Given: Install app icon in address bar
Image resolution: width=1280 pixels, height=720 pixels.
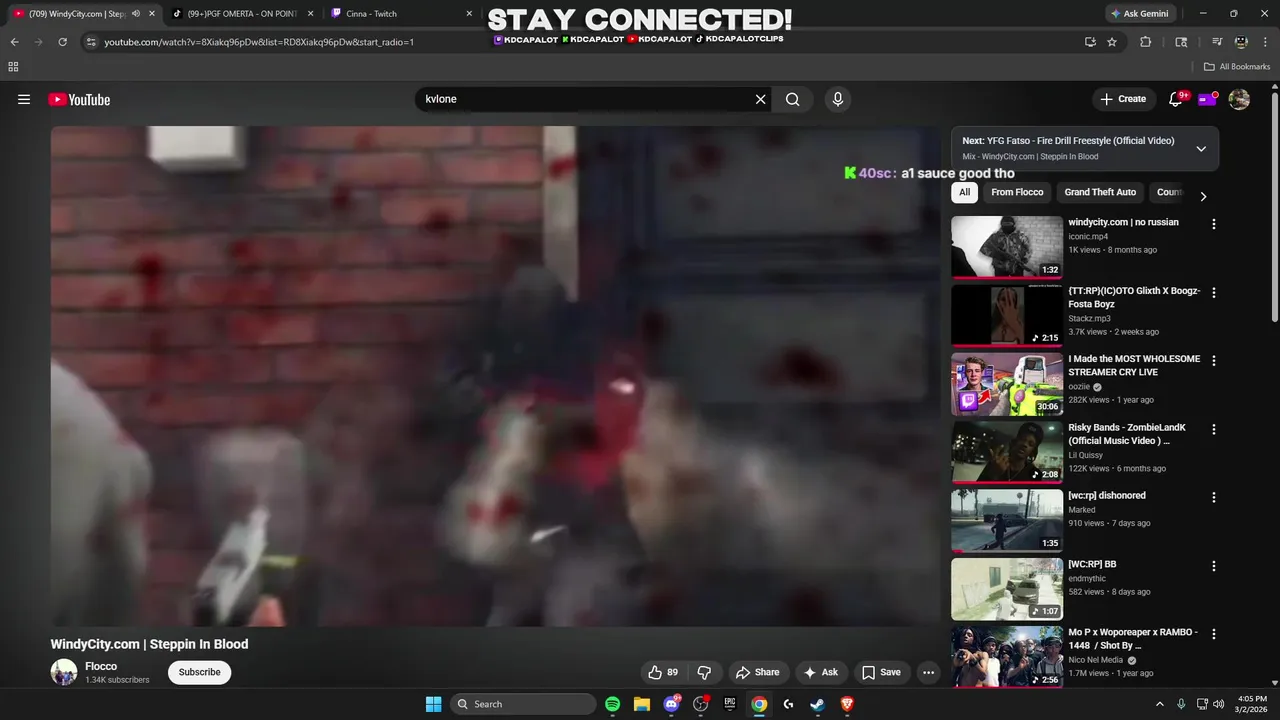Looking at the screenshot, I should point(1090,42).
